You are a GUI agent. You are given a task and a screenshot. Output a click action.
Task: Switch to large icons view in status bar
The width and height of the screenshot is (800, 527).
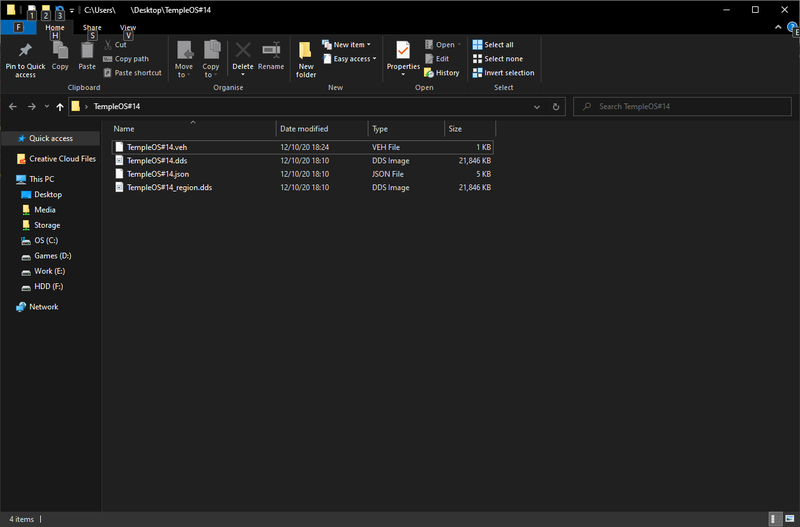click(789, 519)
